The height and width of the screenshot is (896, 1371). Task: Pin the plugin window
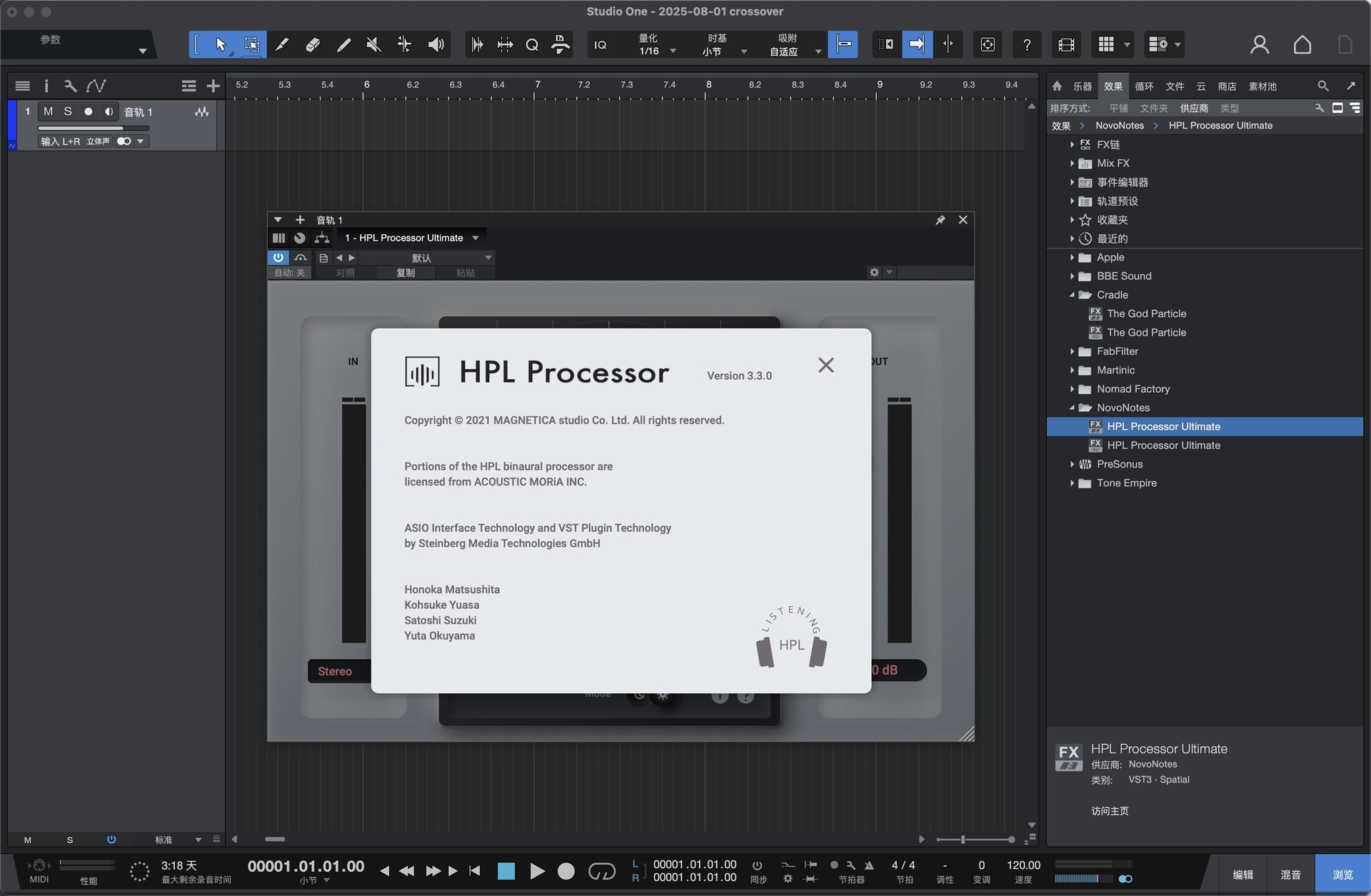tap(940, 220)
